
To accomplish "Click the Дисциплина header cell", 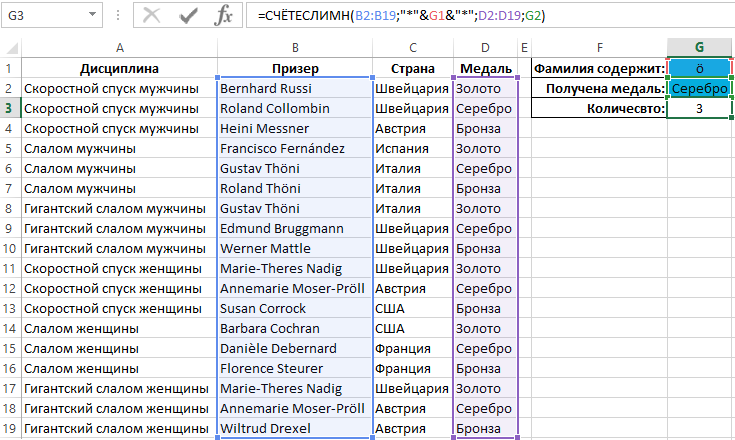I will click(119, 68).
